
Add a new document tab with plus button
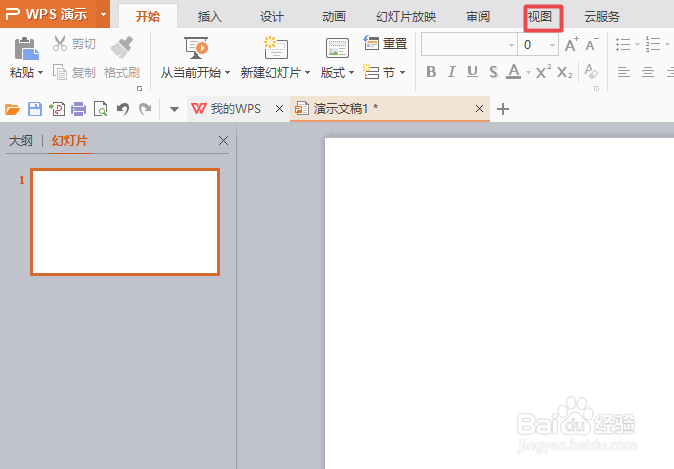[503, 109]
